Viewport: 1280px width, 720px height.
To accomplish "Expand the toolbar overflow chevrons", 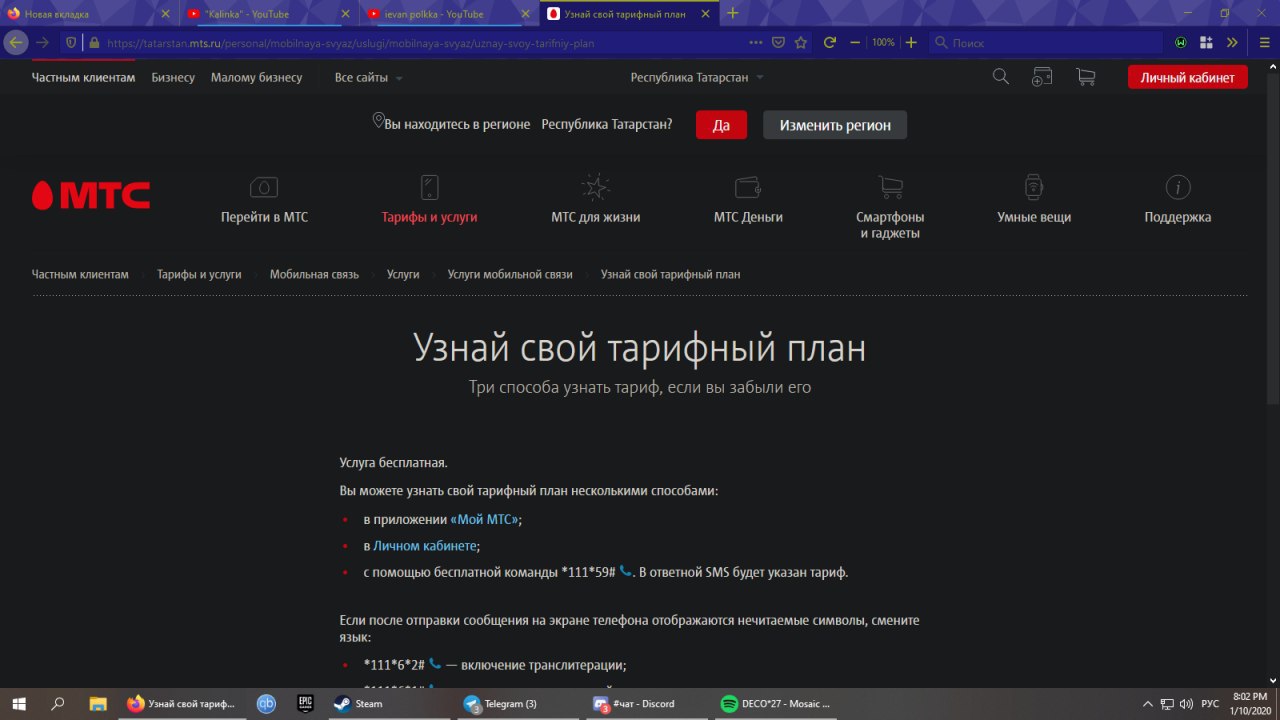I will pos(1232,43).
